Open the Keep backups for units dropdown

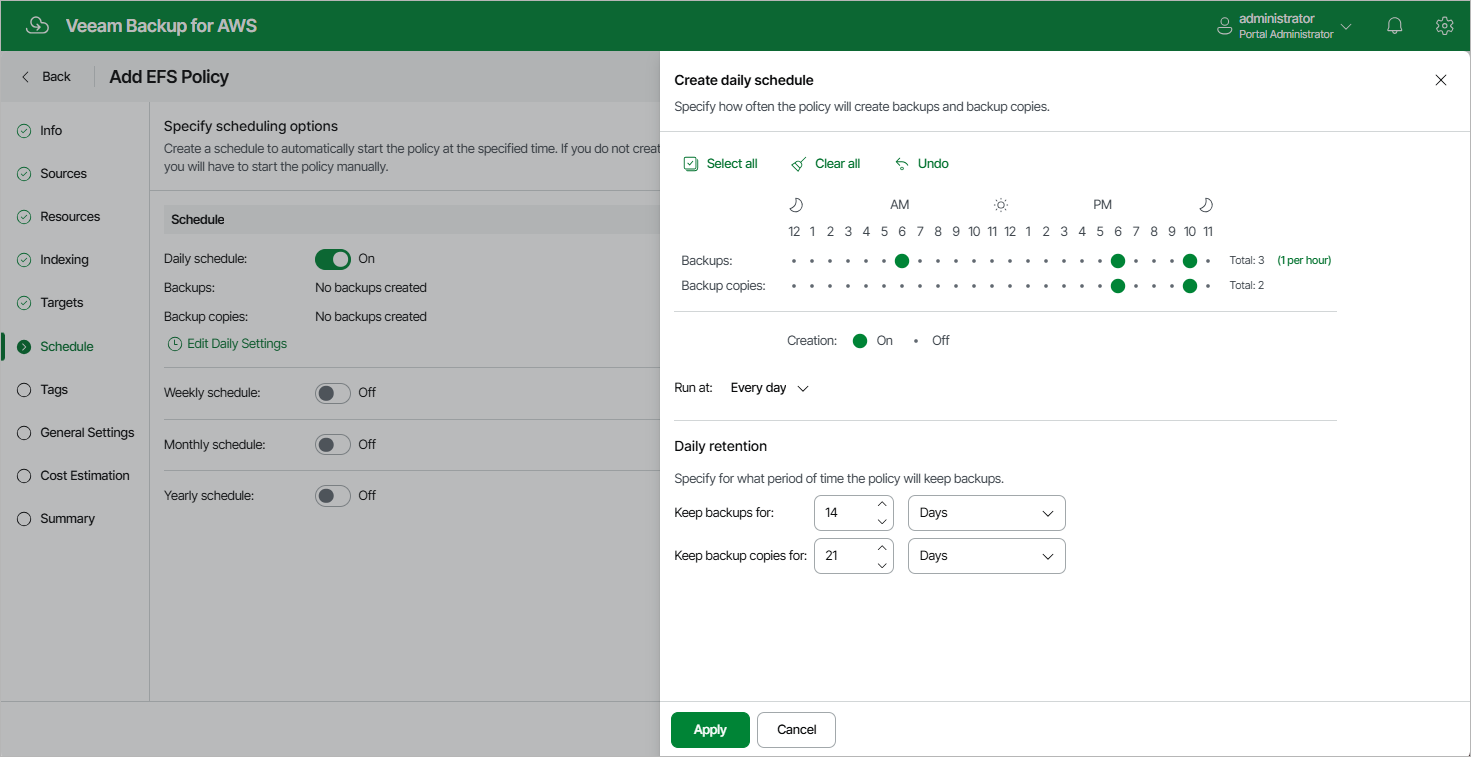click(x=987, y=513)
